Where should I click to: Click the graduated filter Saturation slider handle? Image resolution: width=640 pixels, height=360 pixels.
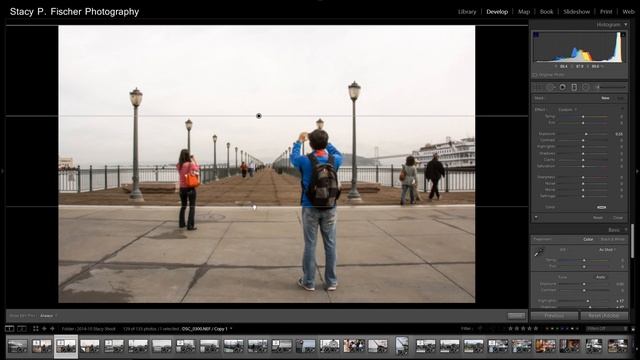click(583, 167)
